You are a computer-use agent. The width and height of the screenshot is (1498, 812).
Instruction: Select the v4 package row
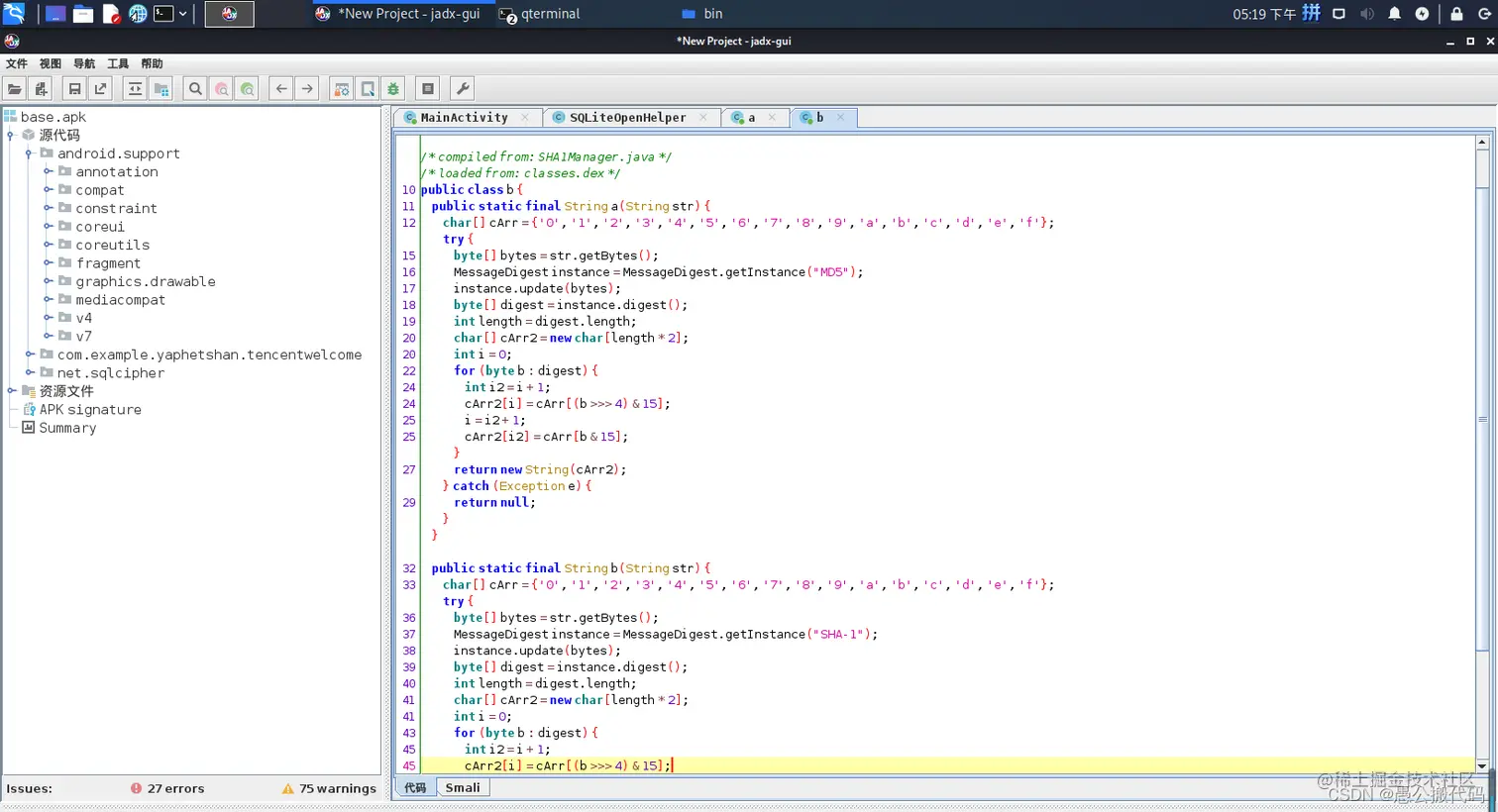pyautogui.click(x=75, y=318)
